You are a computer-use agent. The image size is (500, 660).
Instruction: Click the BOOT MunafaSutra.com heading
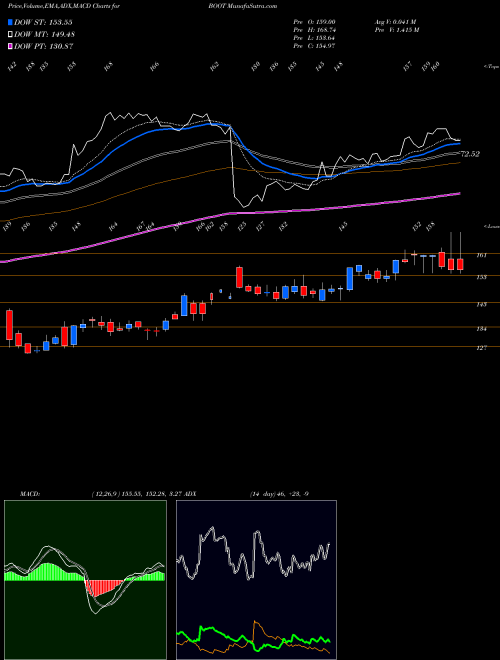(242, 7)
